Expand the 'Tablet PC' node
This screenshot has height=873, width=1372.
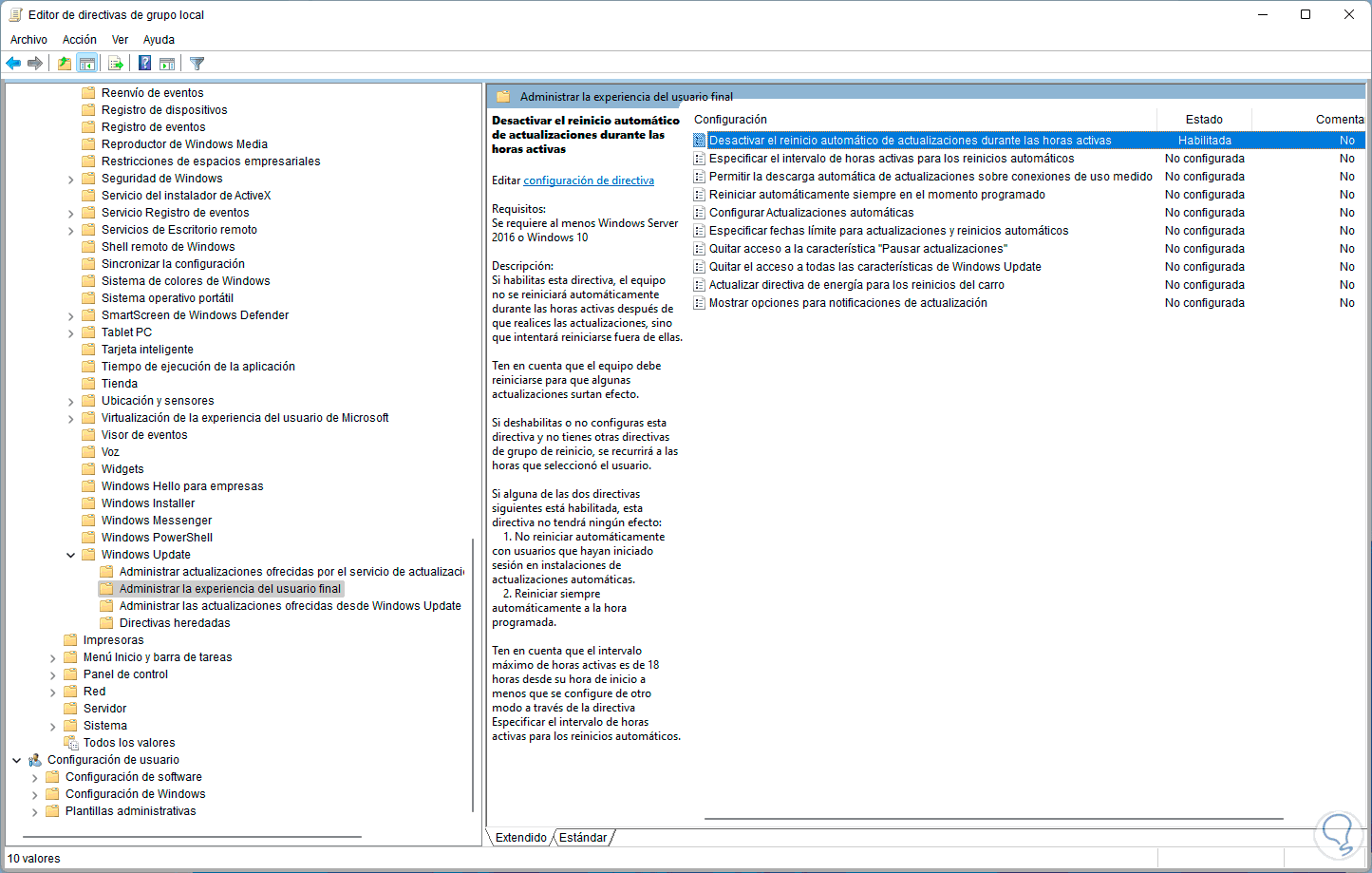click(x=70, y=332)
